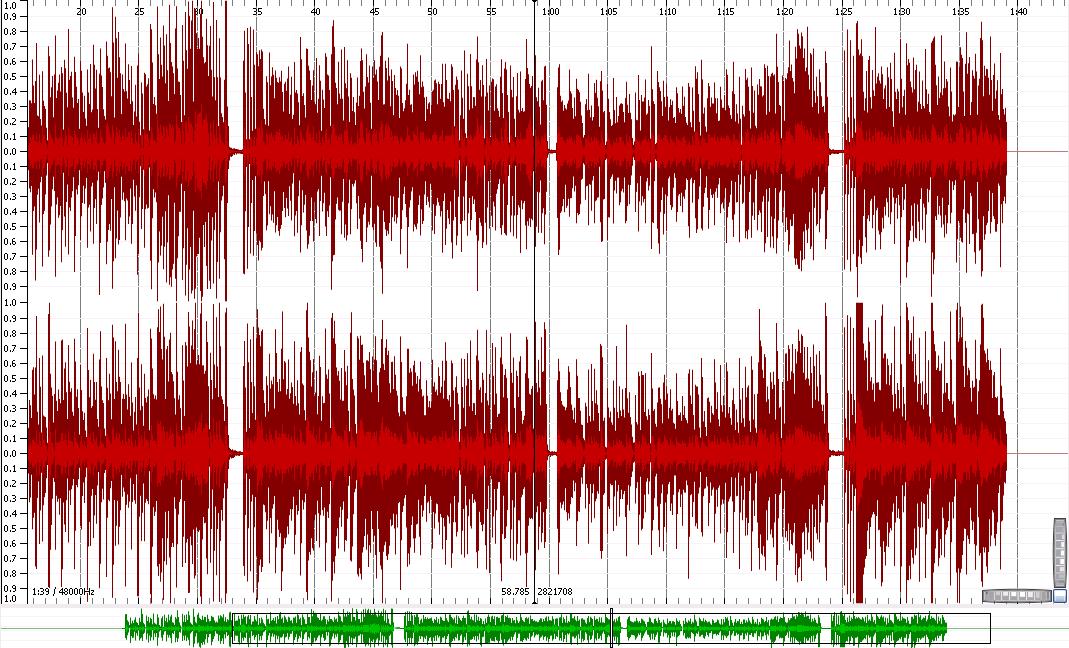Click the leftmost segment of the horizontal zoom control

[987, 595]
